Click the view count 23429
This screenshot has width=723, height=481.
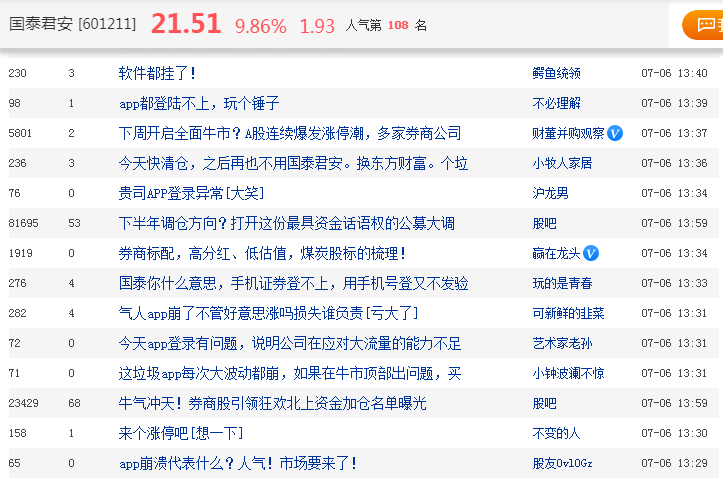click(24, 403)
